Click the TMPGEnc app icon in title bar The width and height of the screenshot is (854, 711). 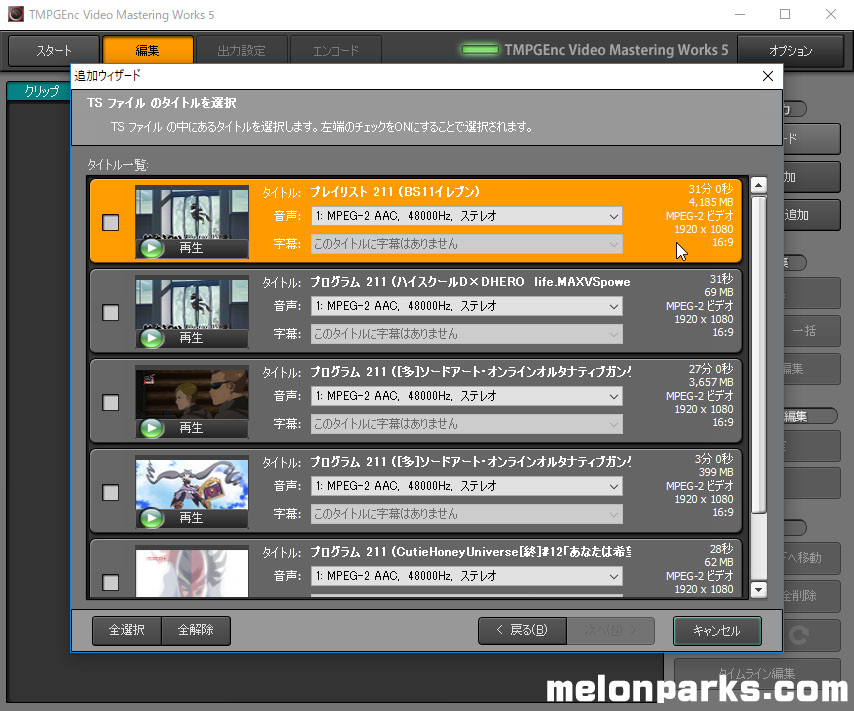click(16, 14)
